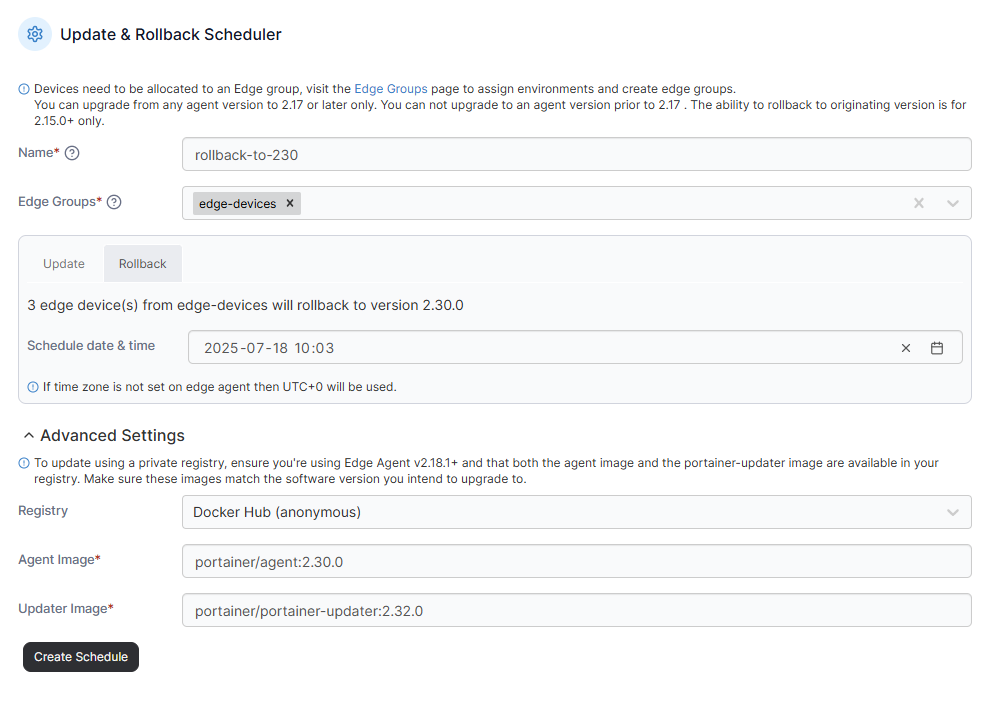986x701 pixels.
Task: Open the calendar date picker
Action: tap(937, 348)
